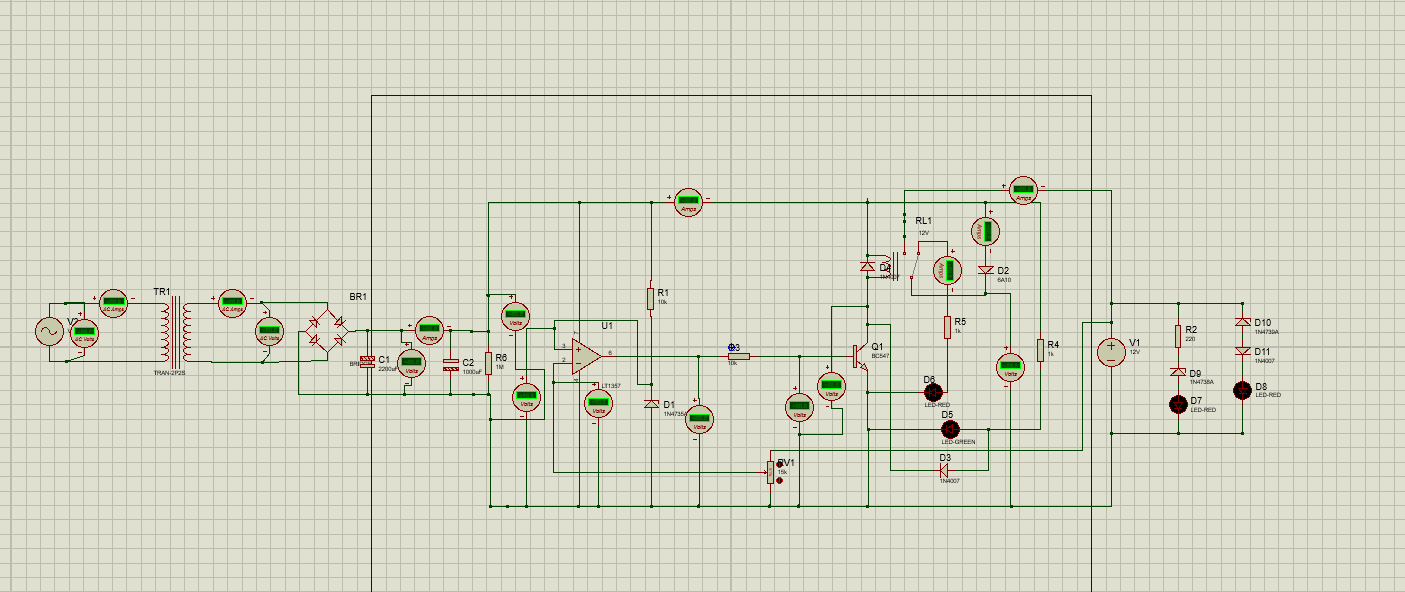Image resolution: width=1405 pixels, height=592 pixels.
Task: Select the Volts meter below R6
Action: pyautogui.click(x=526, y=398)
